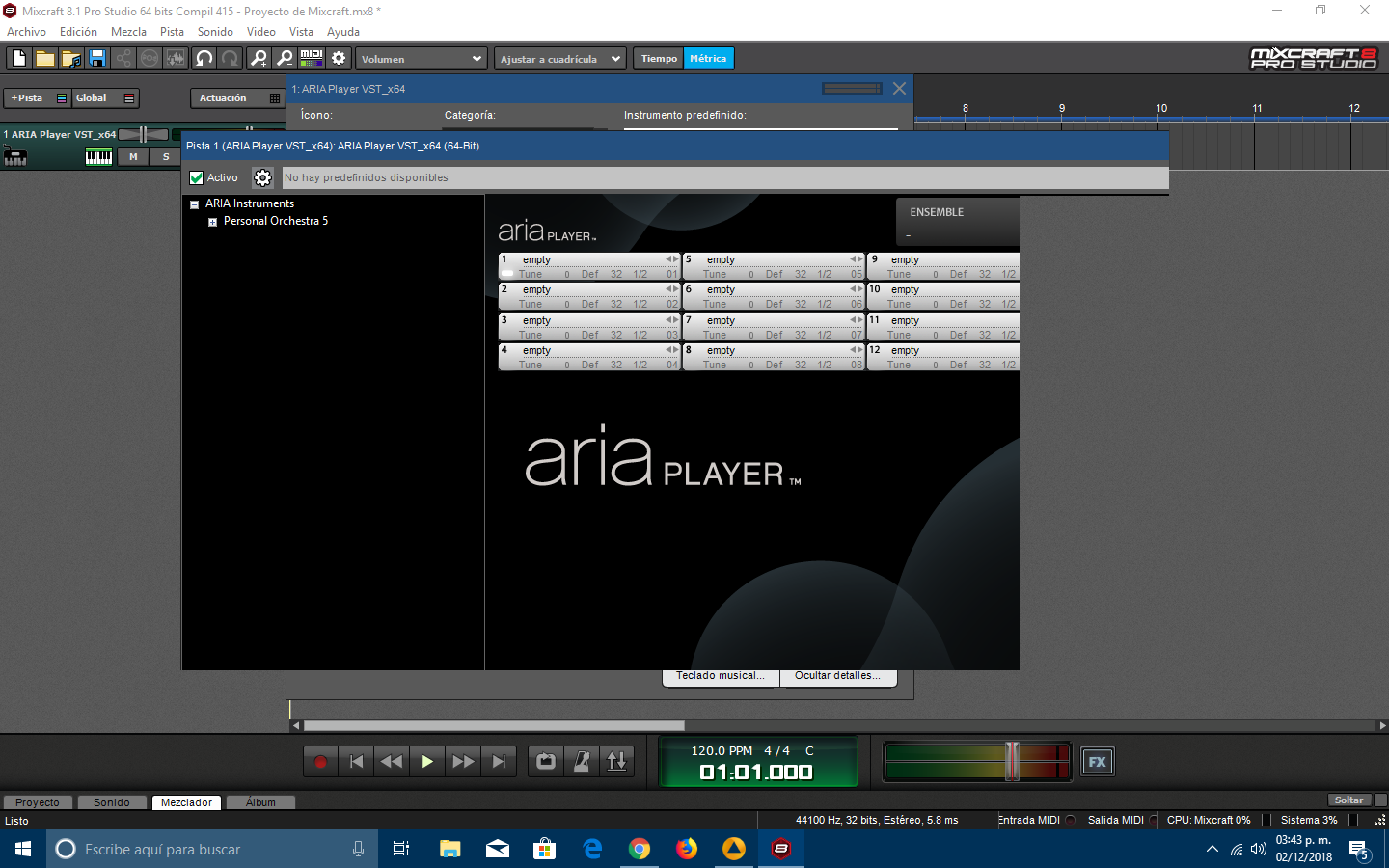Click the horizontal timeline scrollbar
Viewport: 1389px width, 868px height.
(494, 725)
